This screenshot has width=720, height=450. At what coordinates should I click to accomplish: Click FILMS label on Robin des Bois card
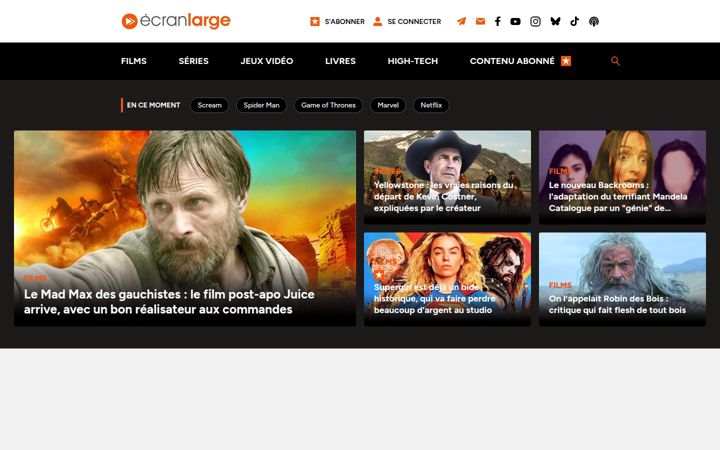click(560, 285)
